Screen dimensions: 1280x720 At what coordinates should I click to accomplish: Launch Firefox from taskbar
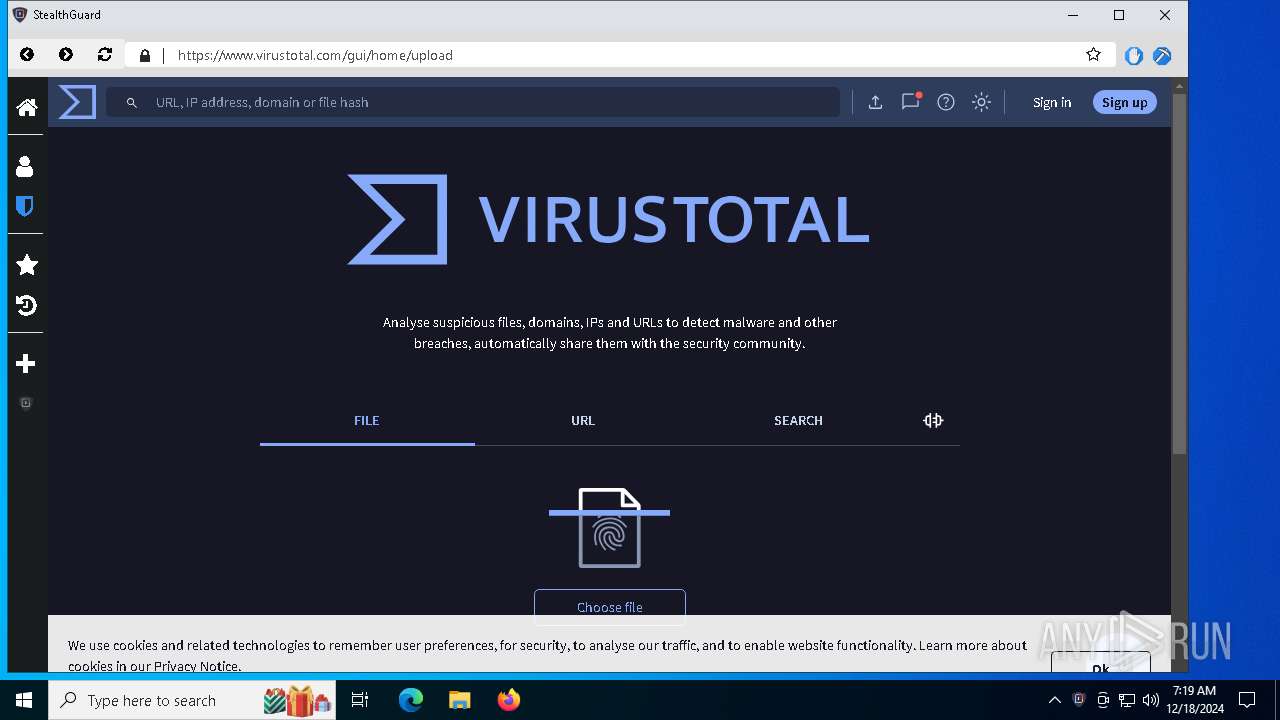509,700
